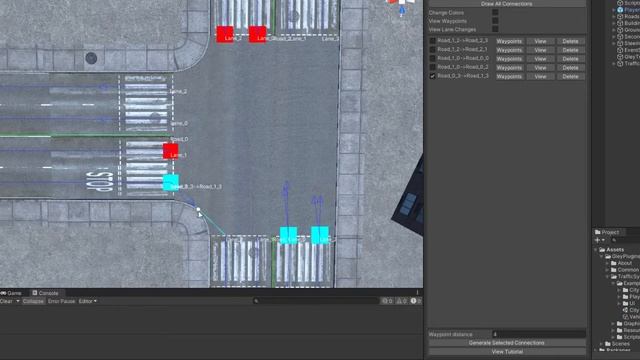Expand the Roads object in Hierarchy
The width and height of the screenshot is (640, 360).
614,17
